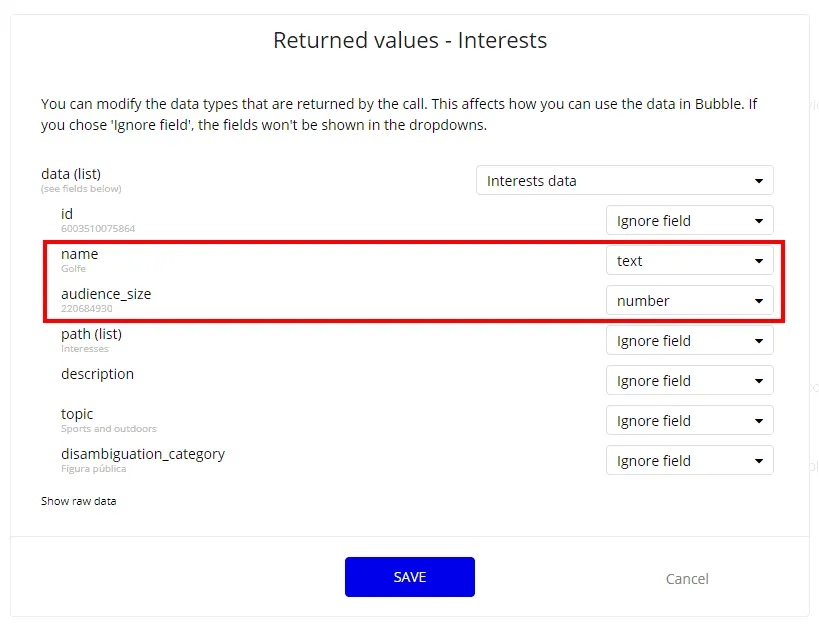Screen dimensions: 819x630
Task: Open the disambiguation_category type dropdown
Action: (689, 461)
